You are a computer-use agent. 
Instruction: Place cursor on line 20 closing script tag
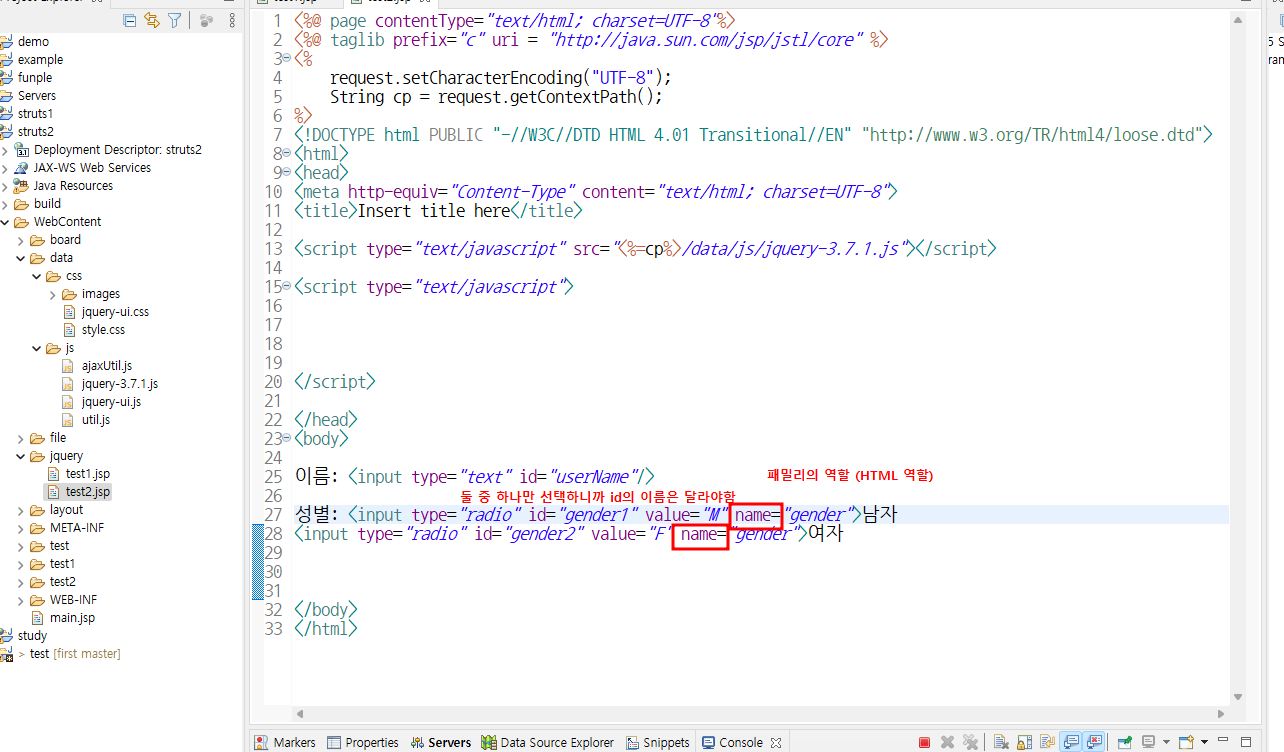335,382
